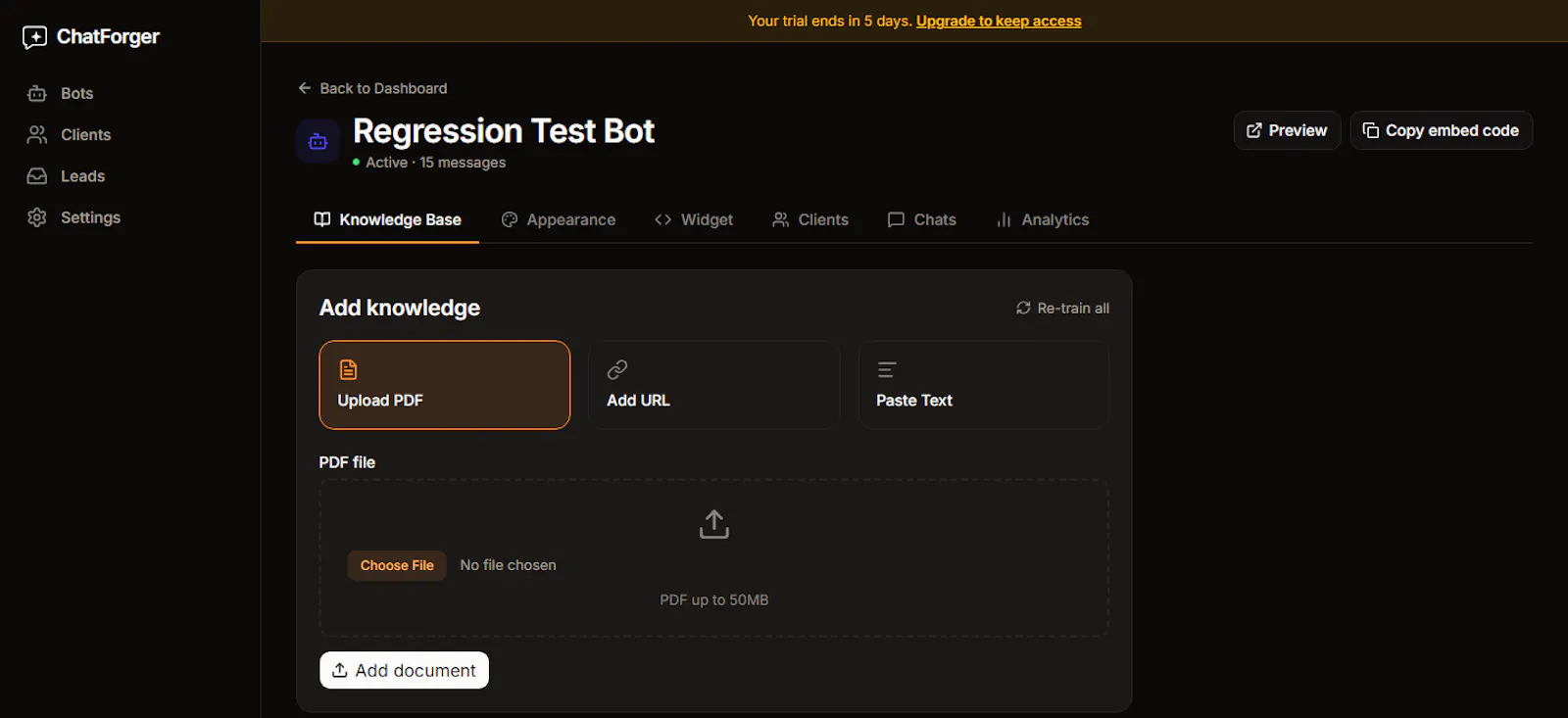
Task: Click the upload arrow icon in dropzone
Action: [x=714, y=524]
